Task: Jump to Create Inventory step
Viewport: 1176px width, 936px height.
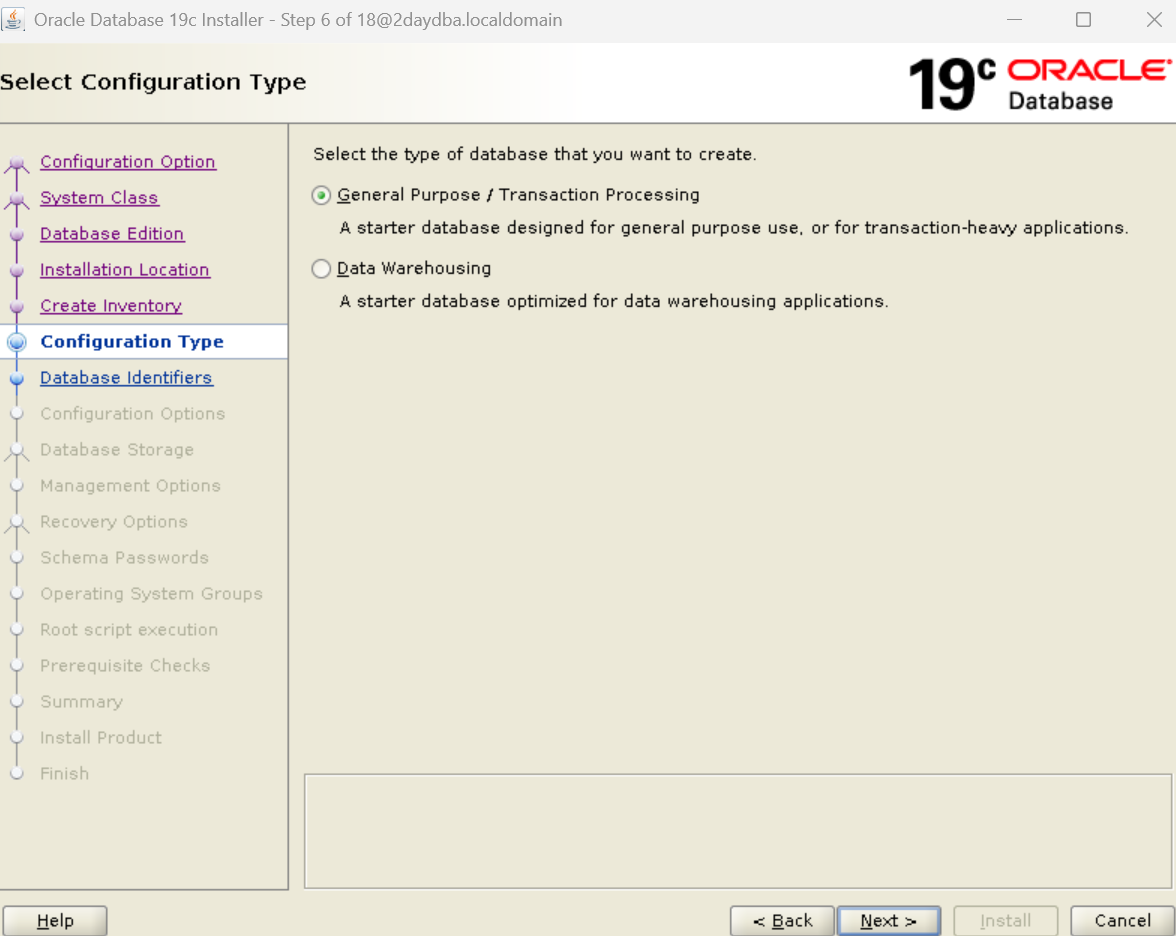Action: [x=111, y=305]
